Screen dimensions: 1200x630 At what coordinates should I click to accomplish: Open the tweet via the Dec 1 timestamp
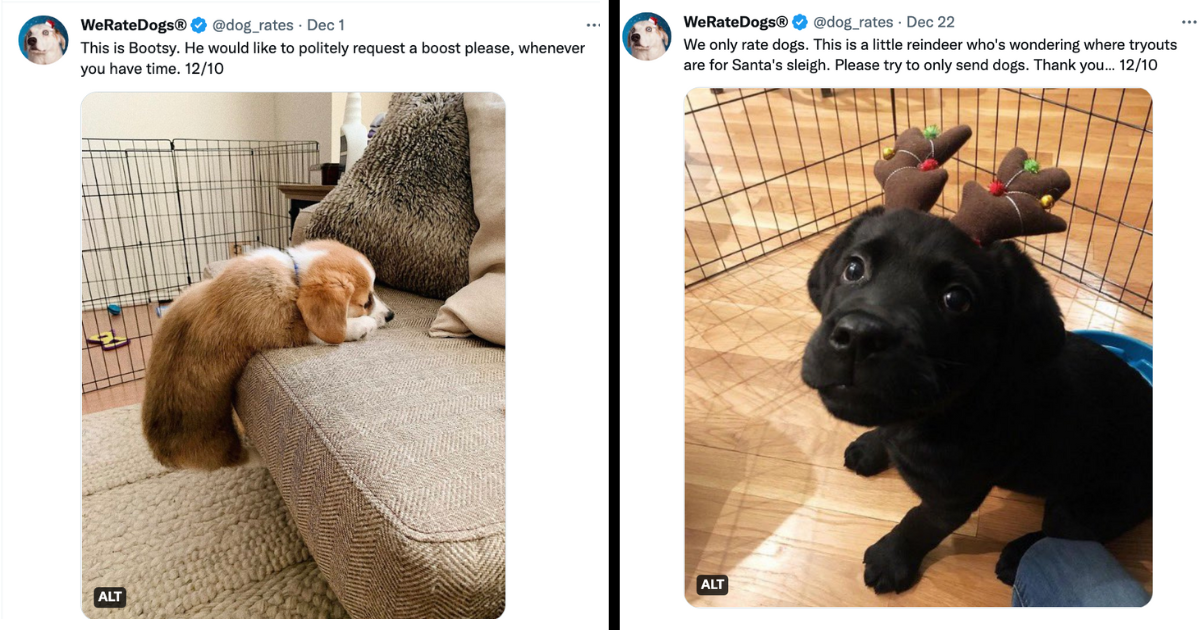325,25
